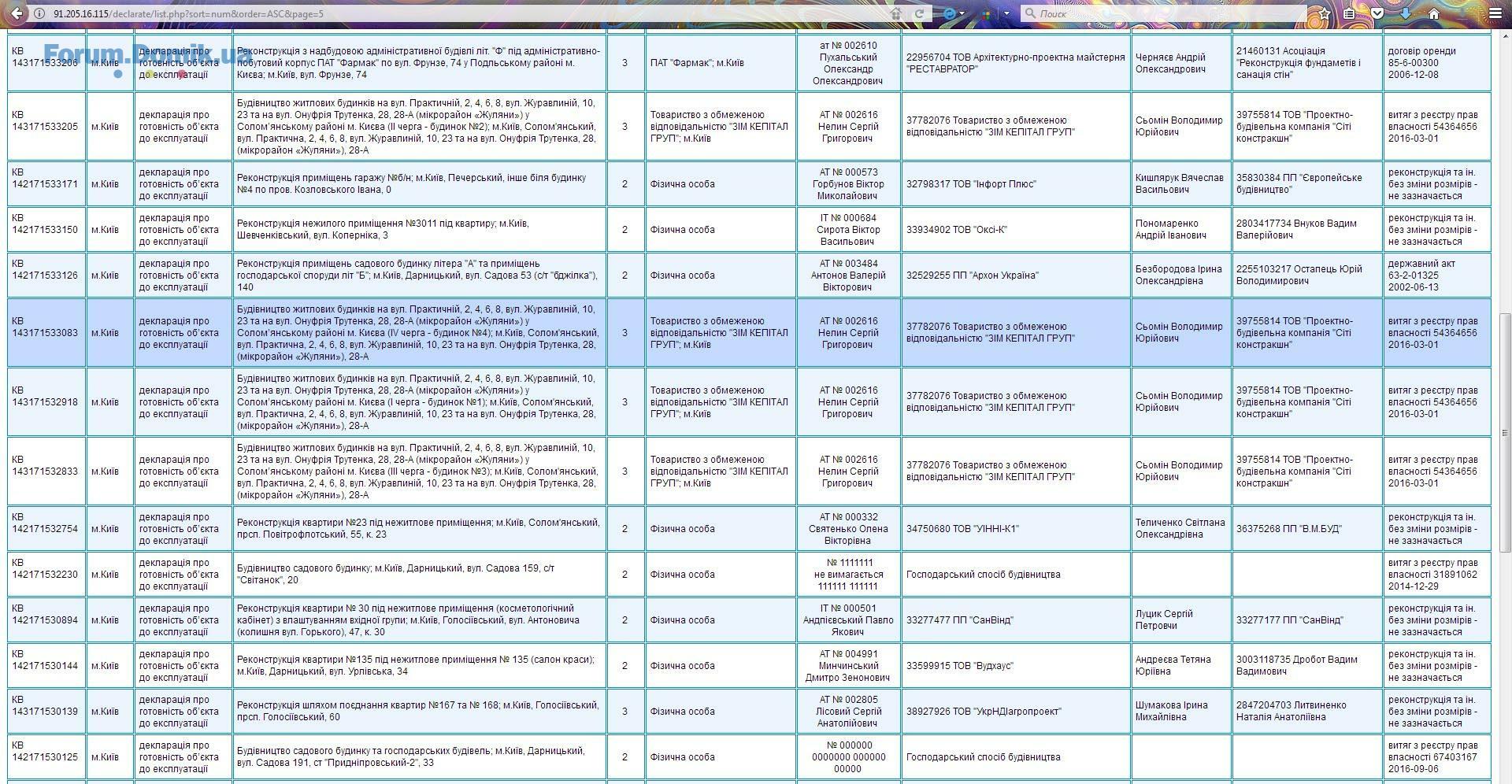Click Реконструкція нежилого приміщення №3011 description
1512x784 pixels.
click(x=420, y=230)
